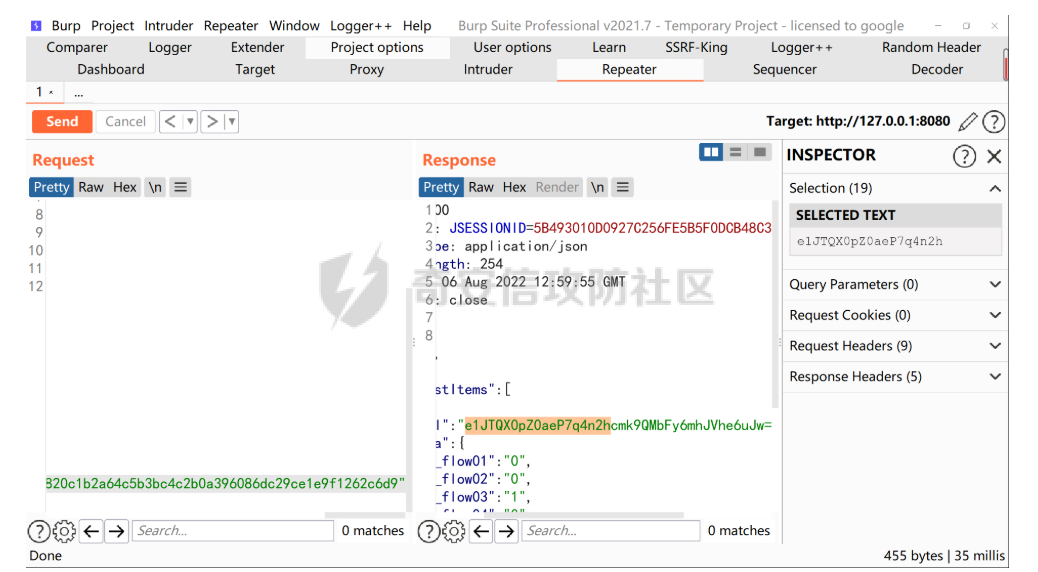Toggle non-printable characters in response
The height and width of the screenshot is (572, 1038).
click(597, 187)
